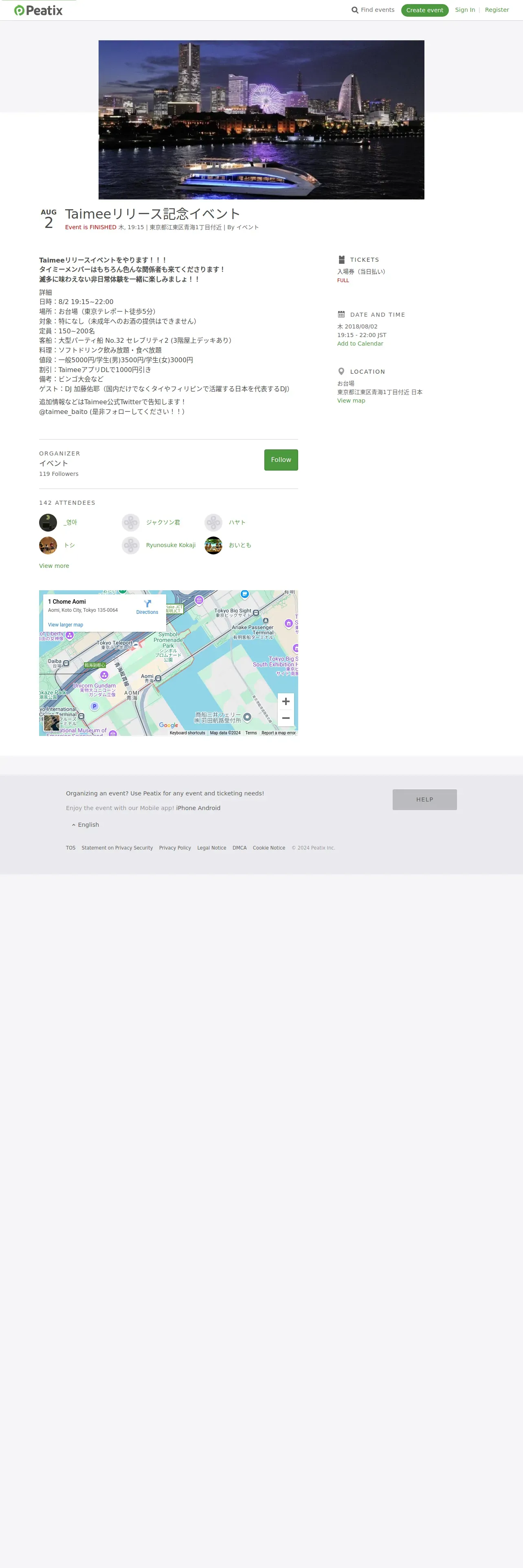Click '1 Chome Aomi' map address title
This screenshot has height=1568, width=523.
pos(67,601)
